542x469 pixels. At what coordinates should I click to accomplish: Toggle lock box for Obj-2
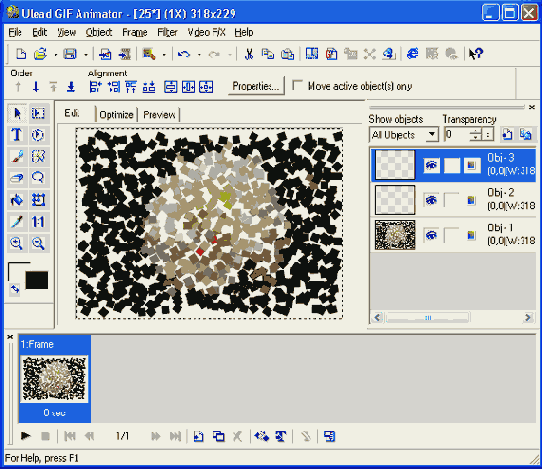point(452,200)
